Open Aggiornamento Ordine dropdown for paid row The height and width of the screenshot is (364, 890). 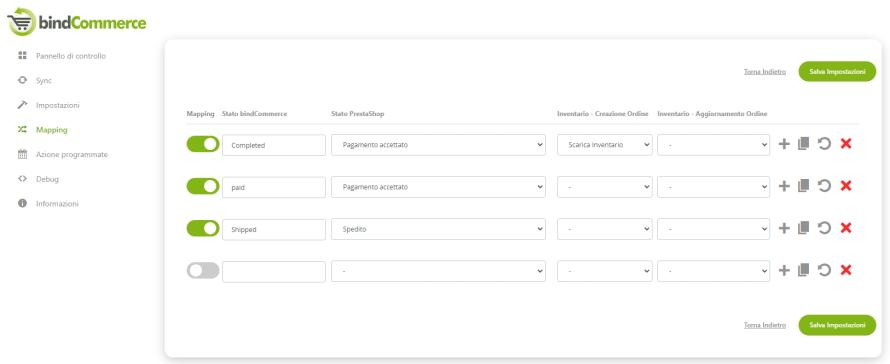pos(713,187)
